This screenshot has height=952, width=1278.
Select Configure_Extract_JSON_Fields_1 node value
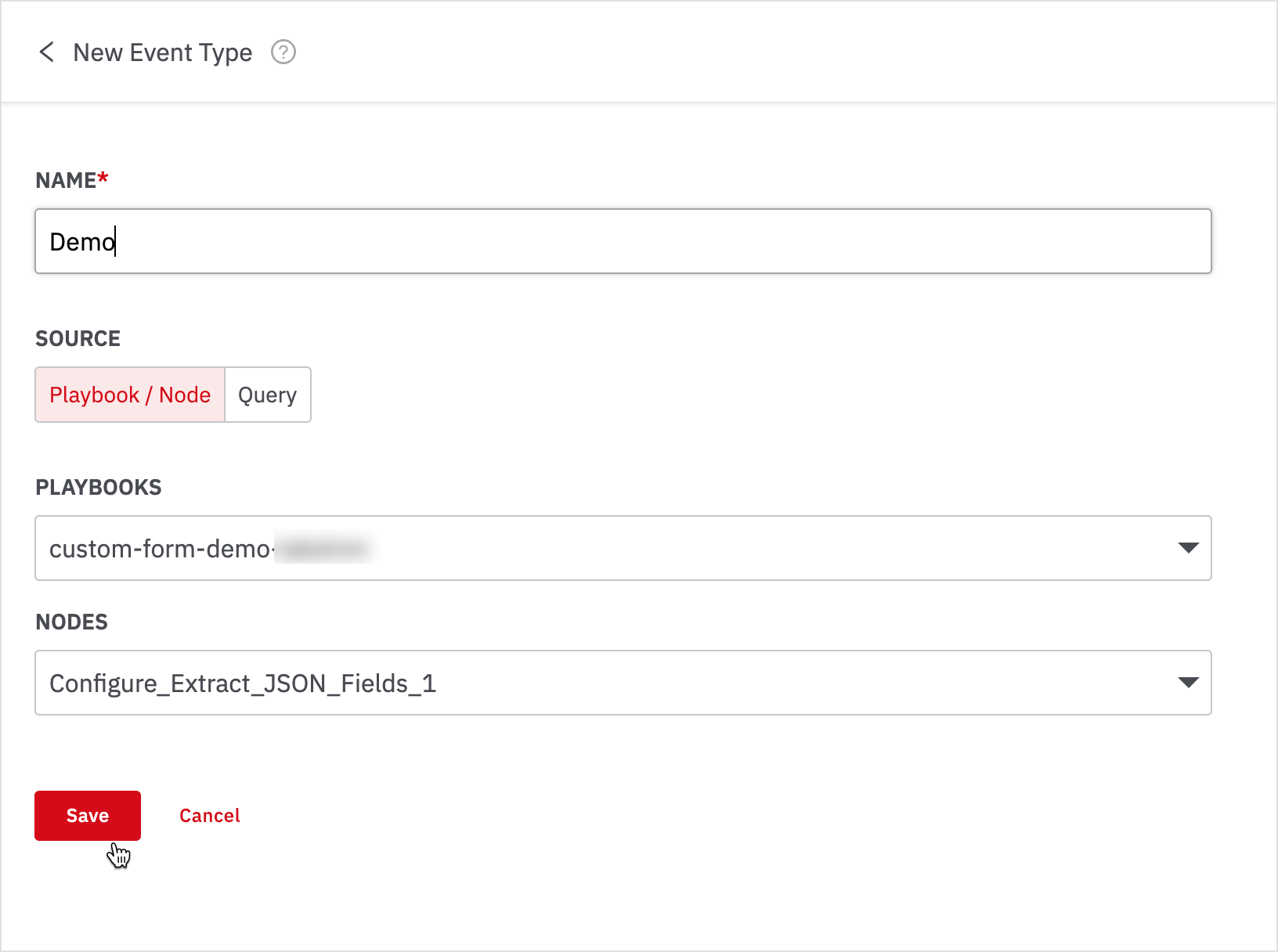point(243,683)
